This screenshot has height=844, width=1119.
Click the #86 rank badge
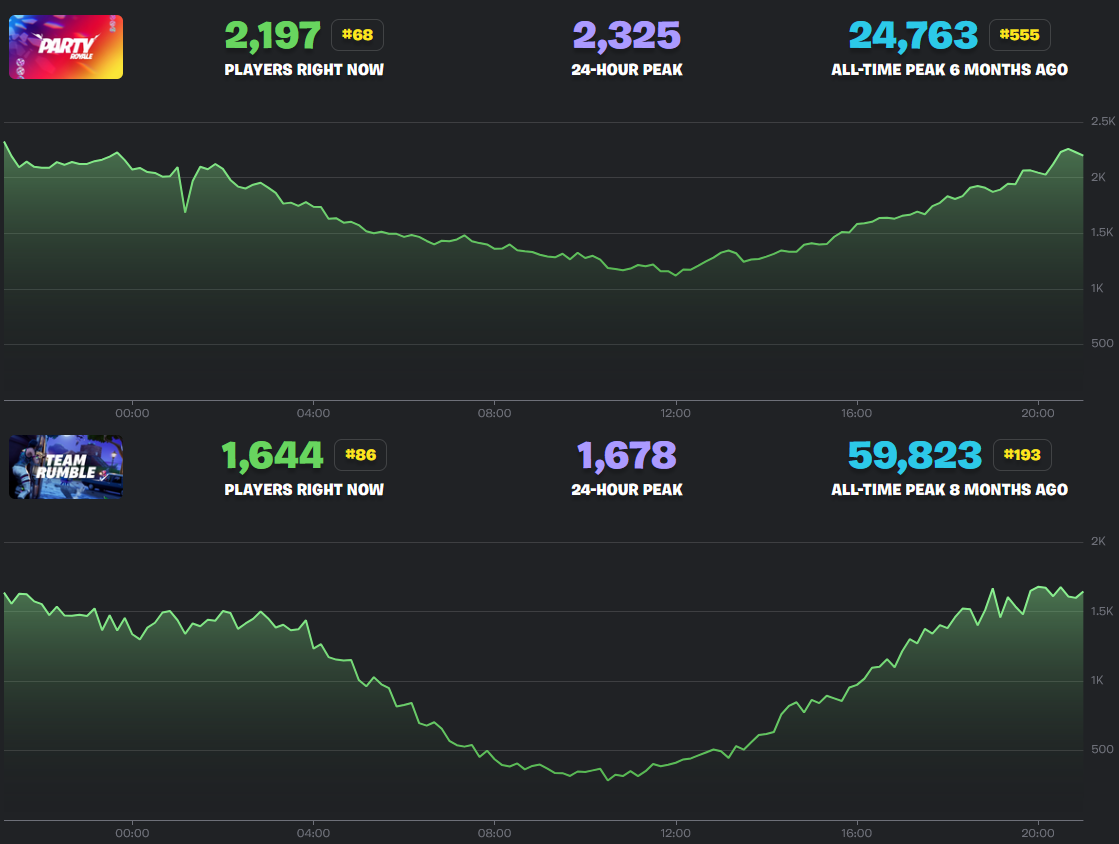pyautogui.click(x=360, y=455)
